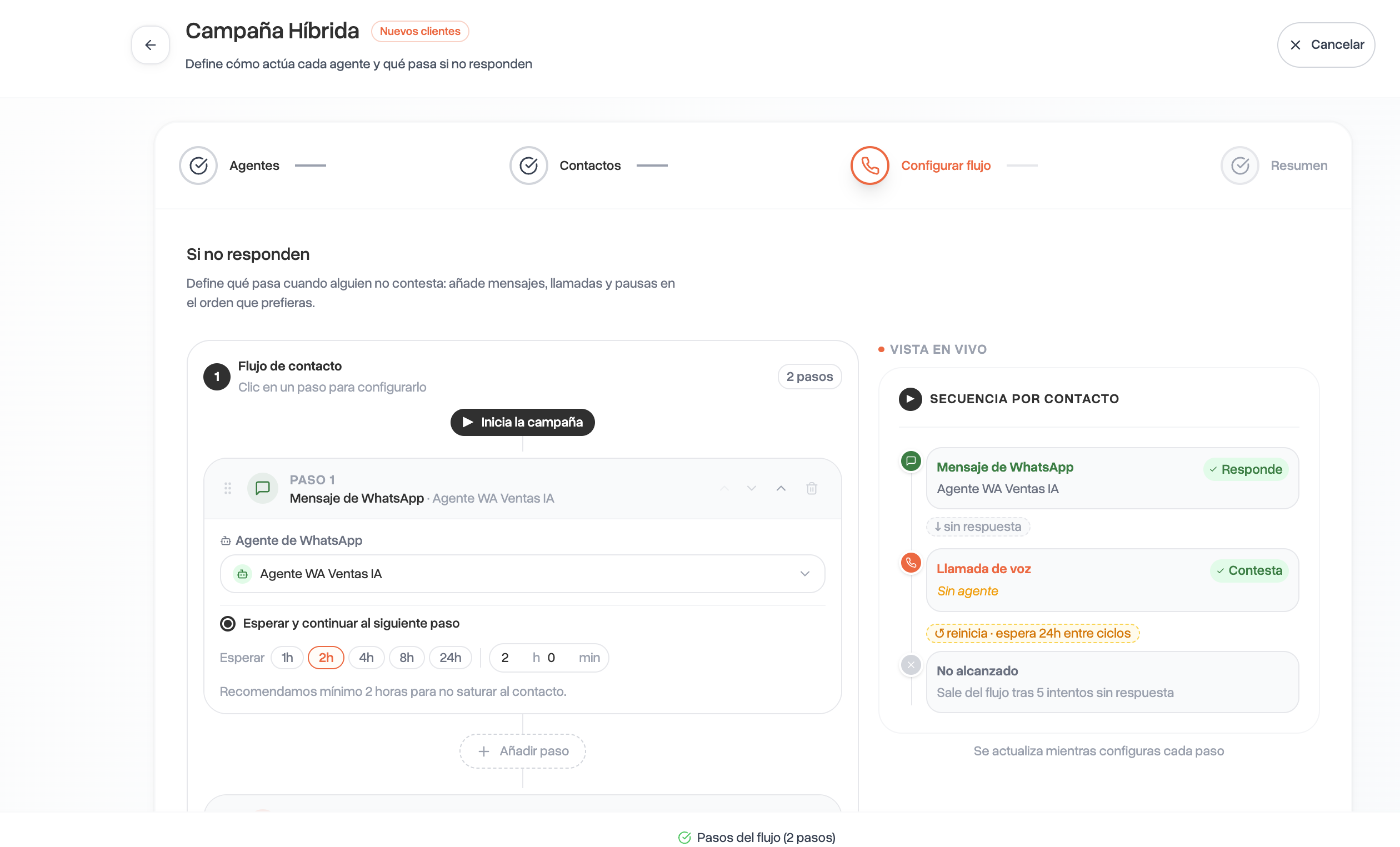Go back using the arrow button

tap(150, 45)
